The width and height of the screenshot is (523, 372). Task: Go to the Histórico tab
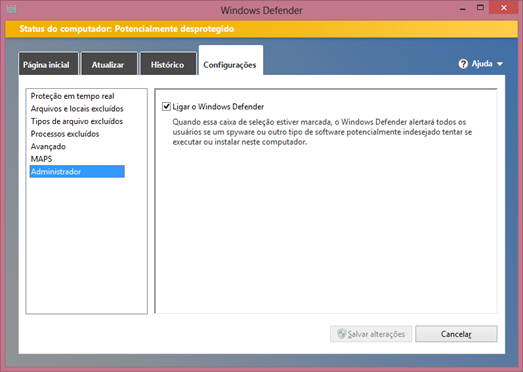click(x=168, y=63)
